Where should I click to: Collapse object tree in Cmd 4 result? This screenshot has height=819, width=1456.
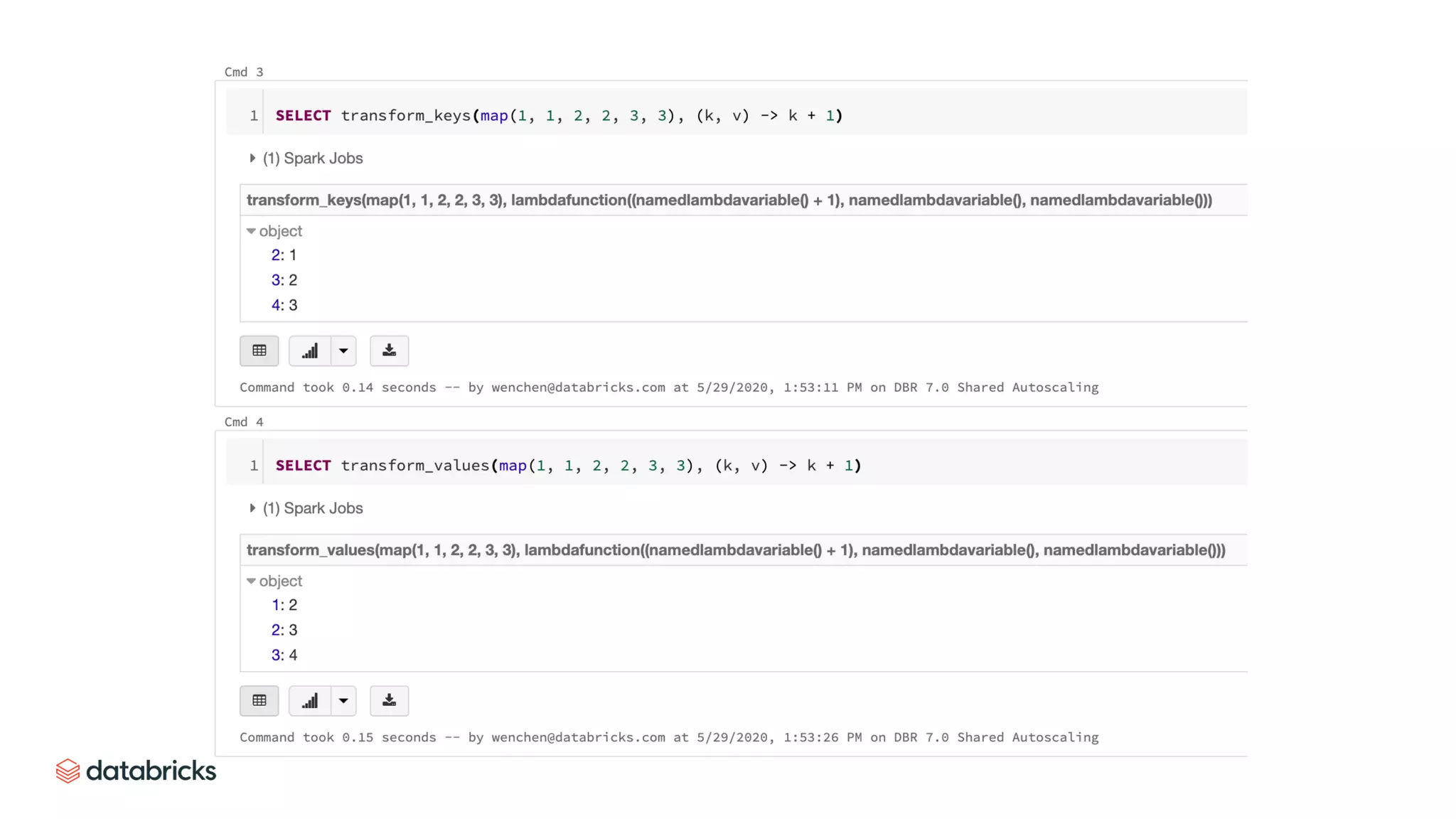pyautogui.click(x=251, y=581)
